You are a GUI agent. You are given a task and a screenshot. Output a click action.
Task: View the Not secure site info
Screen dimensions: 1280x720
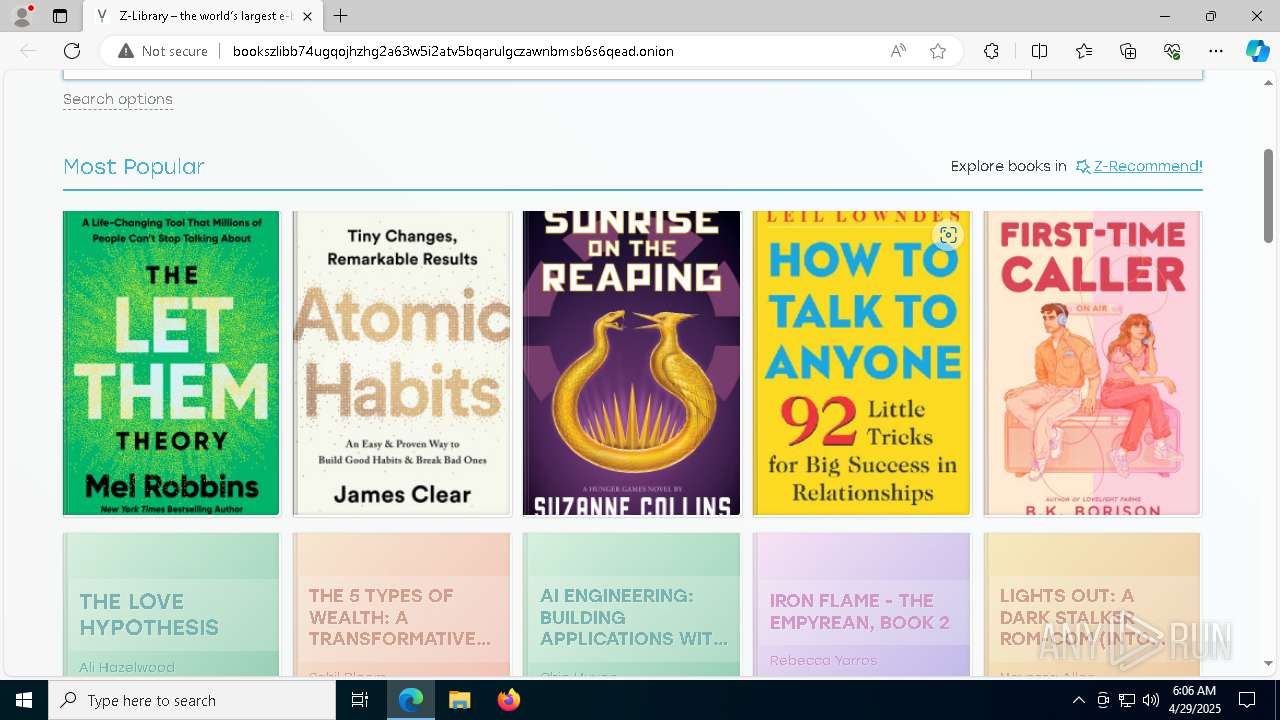[x=163, y=51]
